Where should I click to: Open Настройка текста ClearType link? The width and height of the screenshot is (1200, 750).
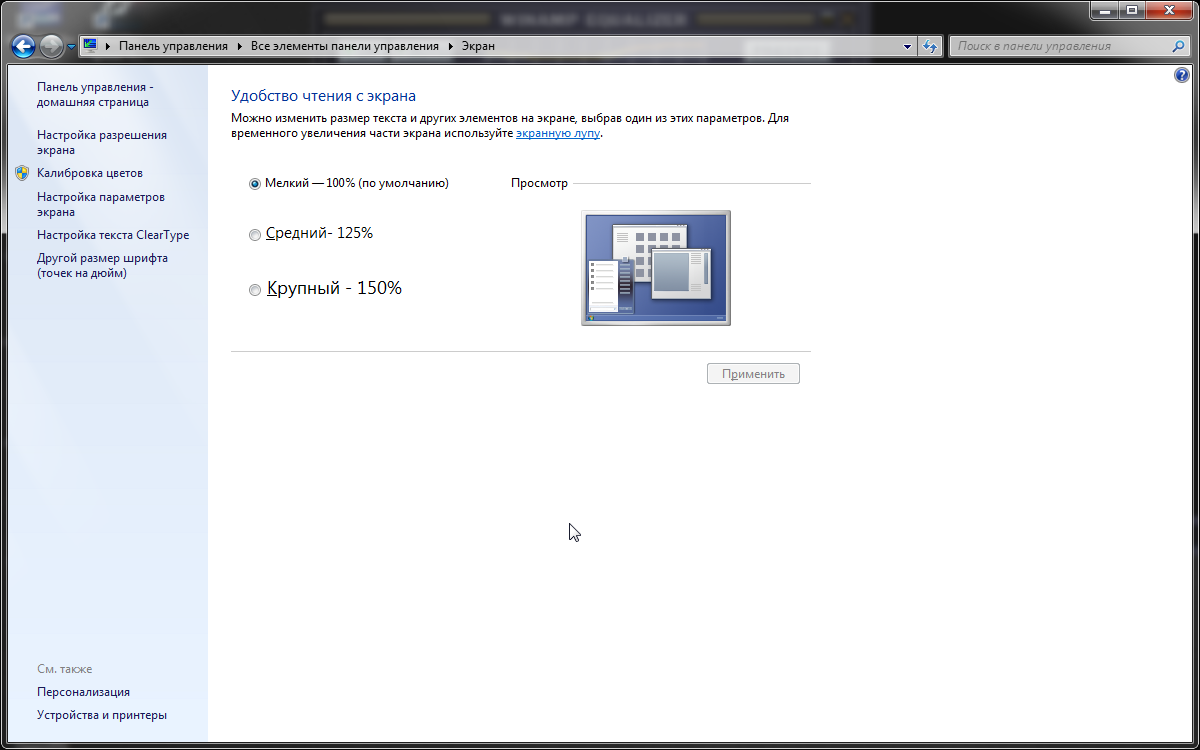coord(113,235)
